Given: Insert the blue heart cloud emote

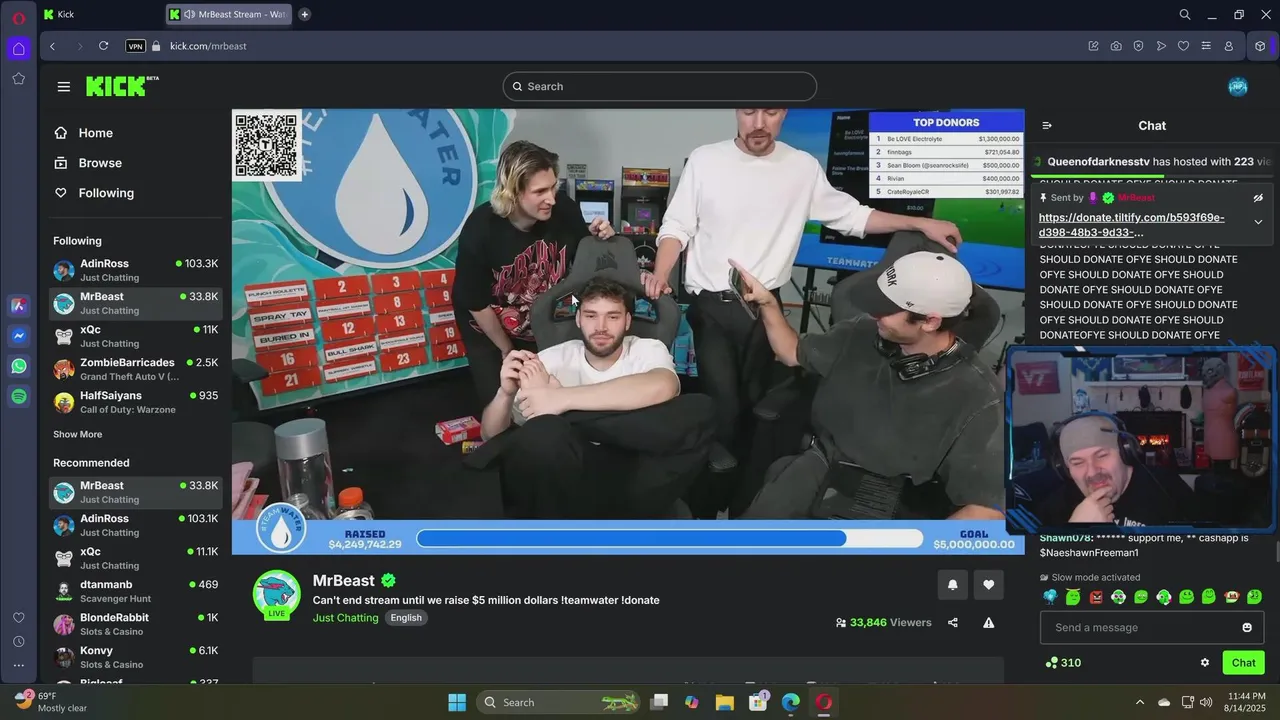Looking at the screenshot, I should (1050, 597).
